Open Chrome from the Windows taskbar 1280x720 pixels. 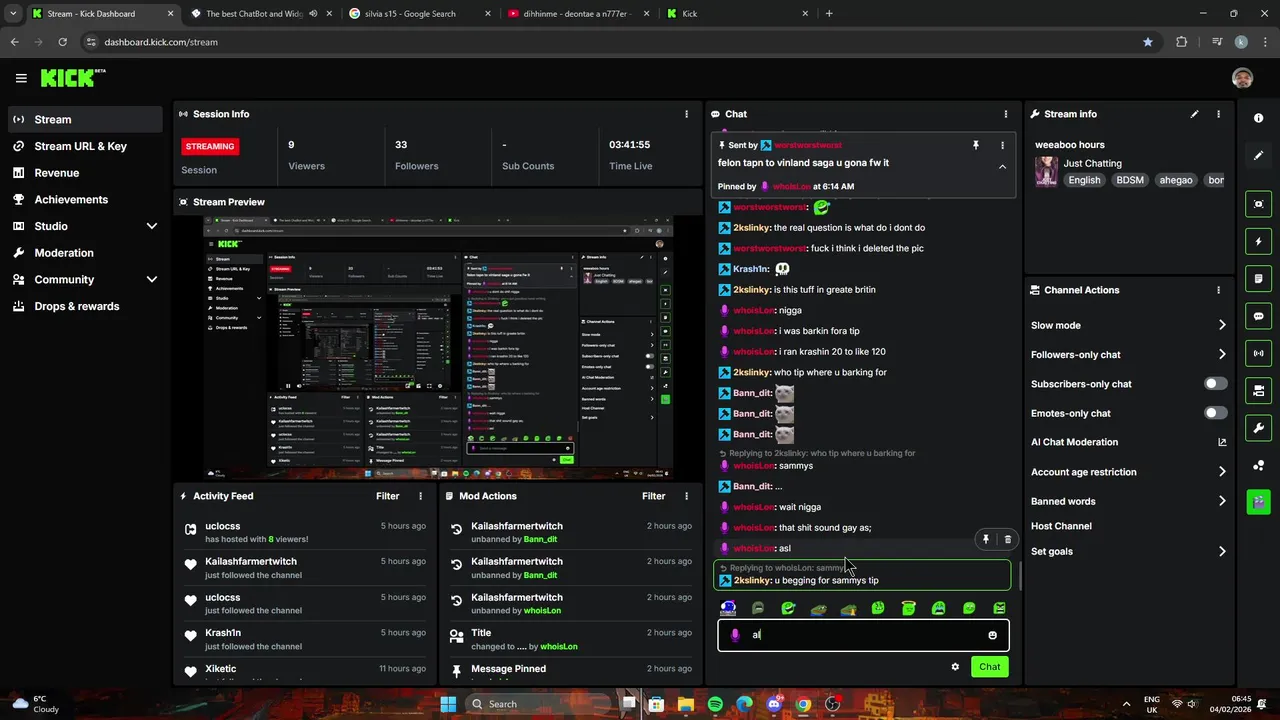click(803, 704)
